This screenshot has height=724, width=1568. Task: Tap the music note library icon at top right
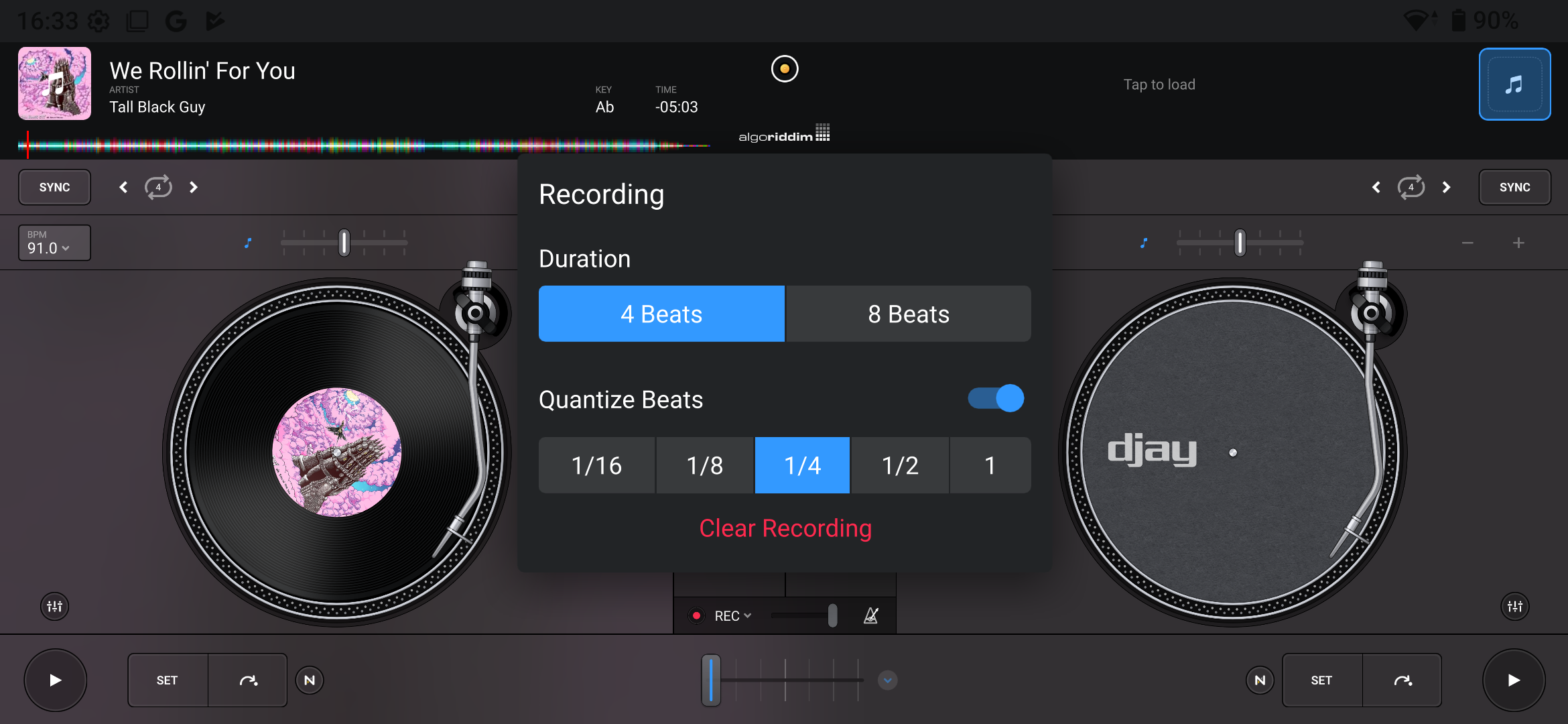[1514, 84]
